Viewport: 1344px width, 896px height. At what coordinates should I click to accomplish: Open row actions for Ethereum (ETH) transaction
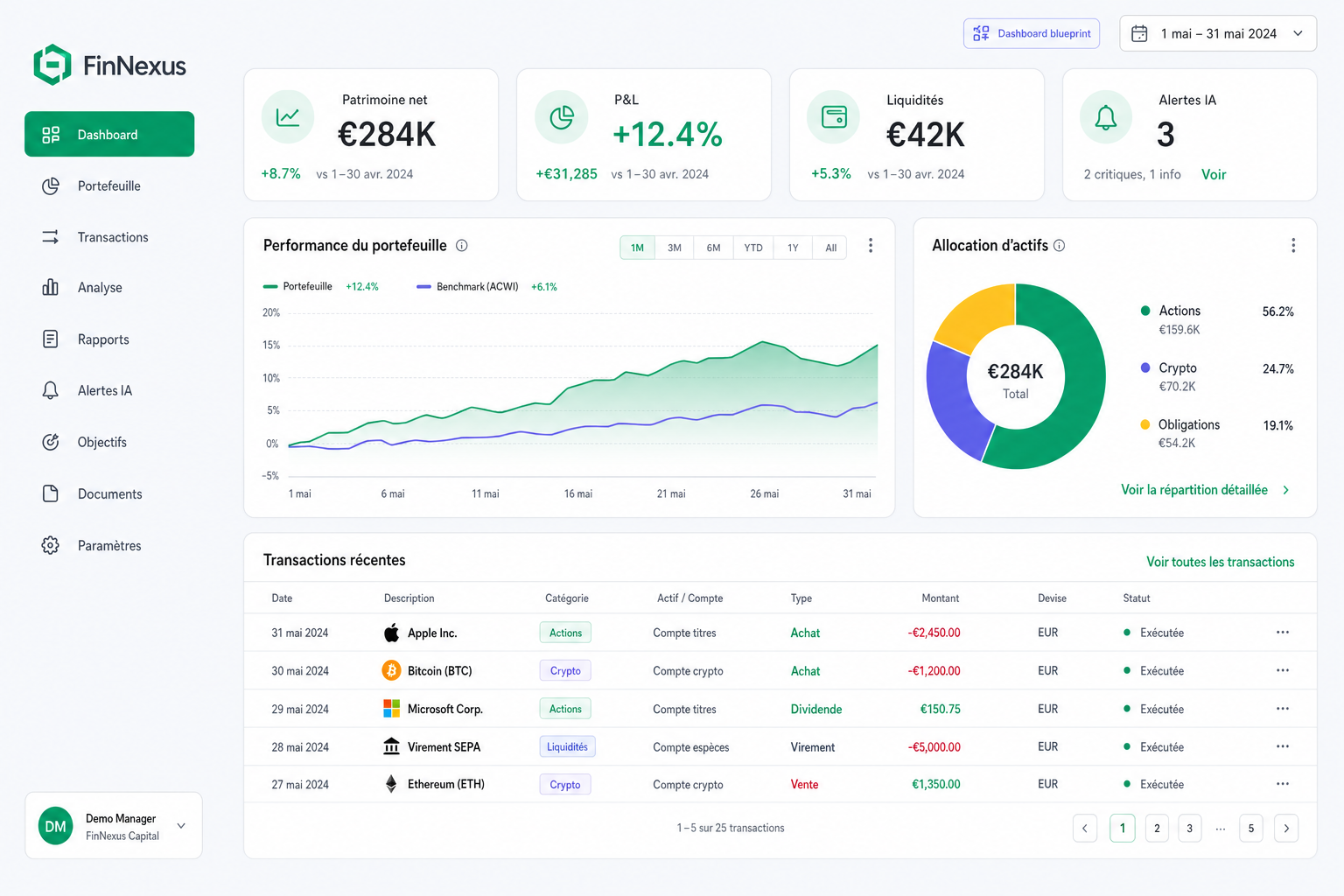(1283, 784)
